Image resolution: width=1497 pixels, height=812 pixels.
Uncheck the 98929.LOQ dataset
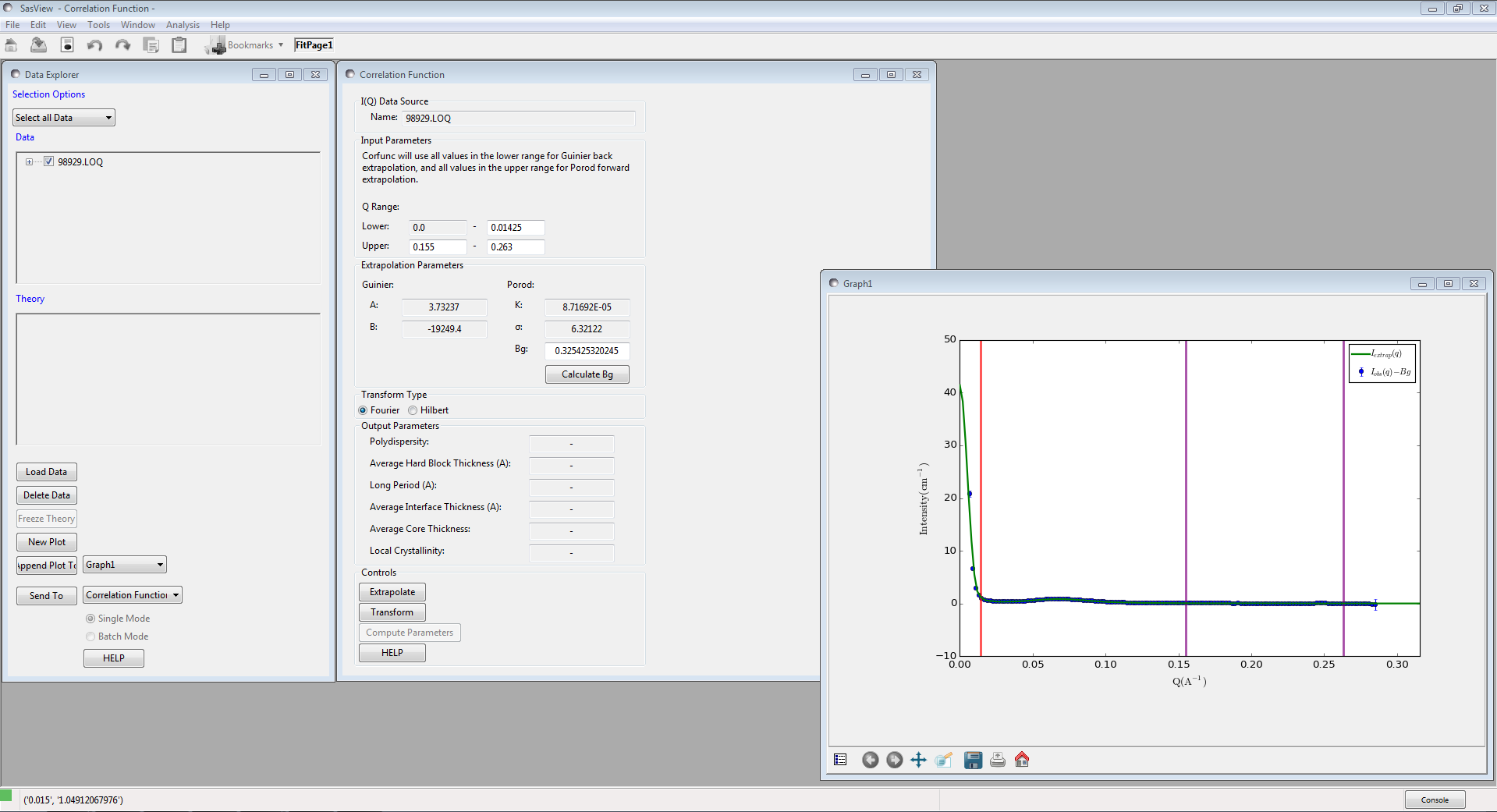pos(49,161)
